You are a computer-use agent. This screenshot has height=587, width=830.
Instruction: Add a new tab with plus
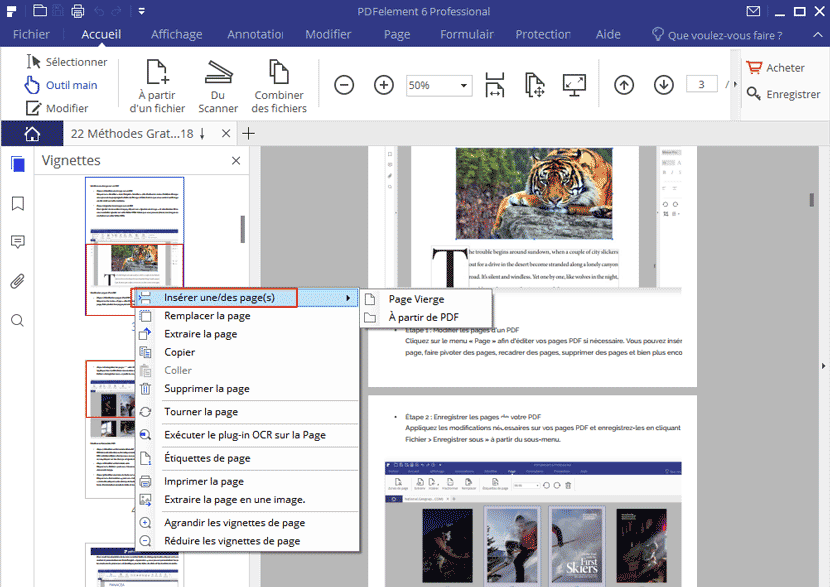point(248,133)
